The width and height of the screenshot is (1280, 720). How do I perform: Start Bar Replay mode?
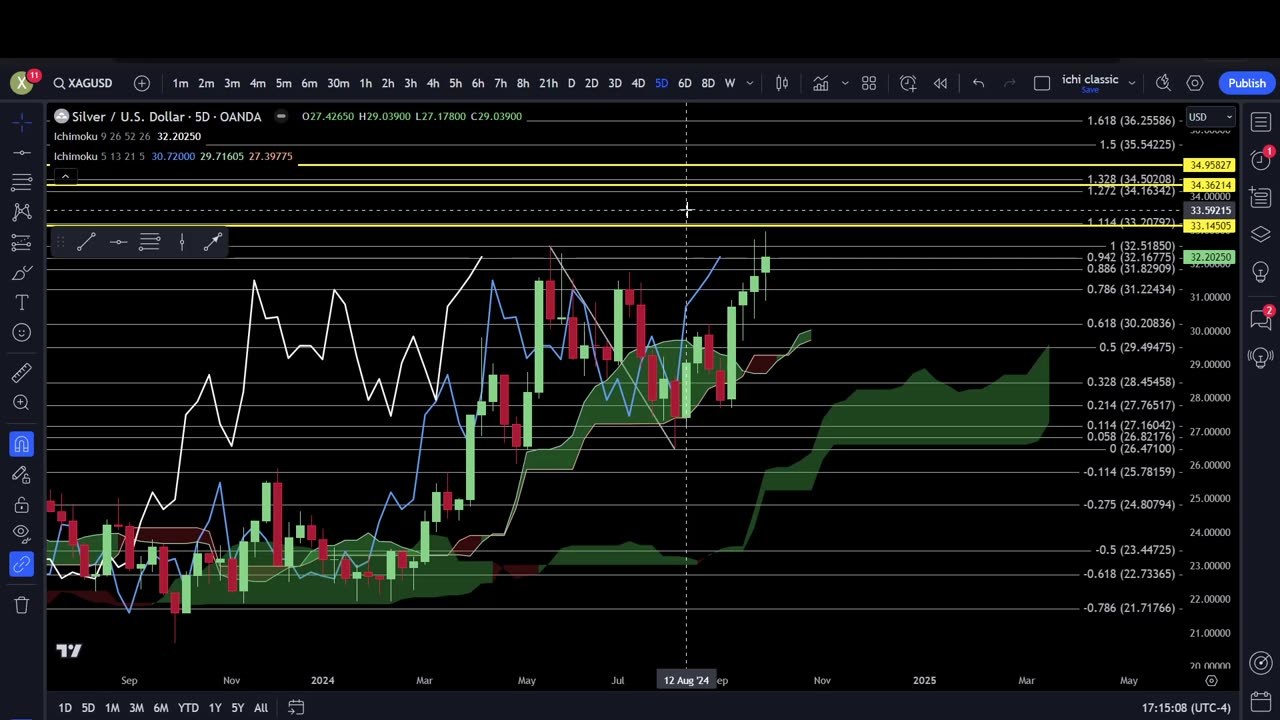940,83
